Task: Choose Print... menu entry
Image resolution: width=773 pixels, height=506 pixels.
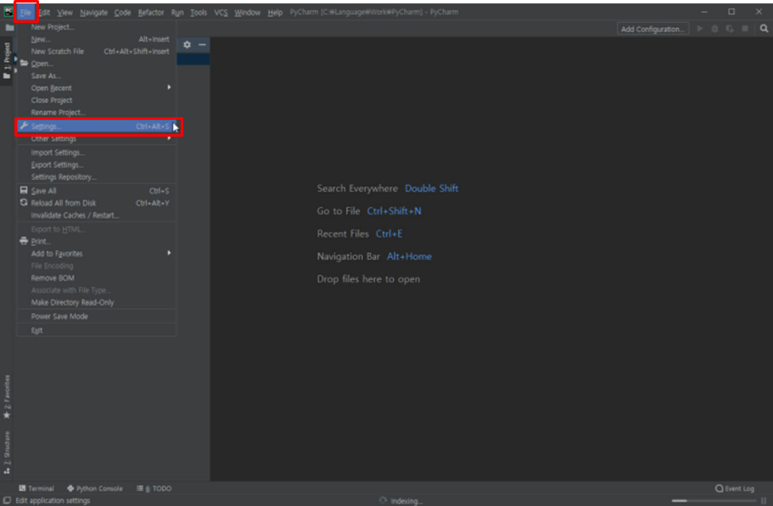Action: click(x=97, y=242)
